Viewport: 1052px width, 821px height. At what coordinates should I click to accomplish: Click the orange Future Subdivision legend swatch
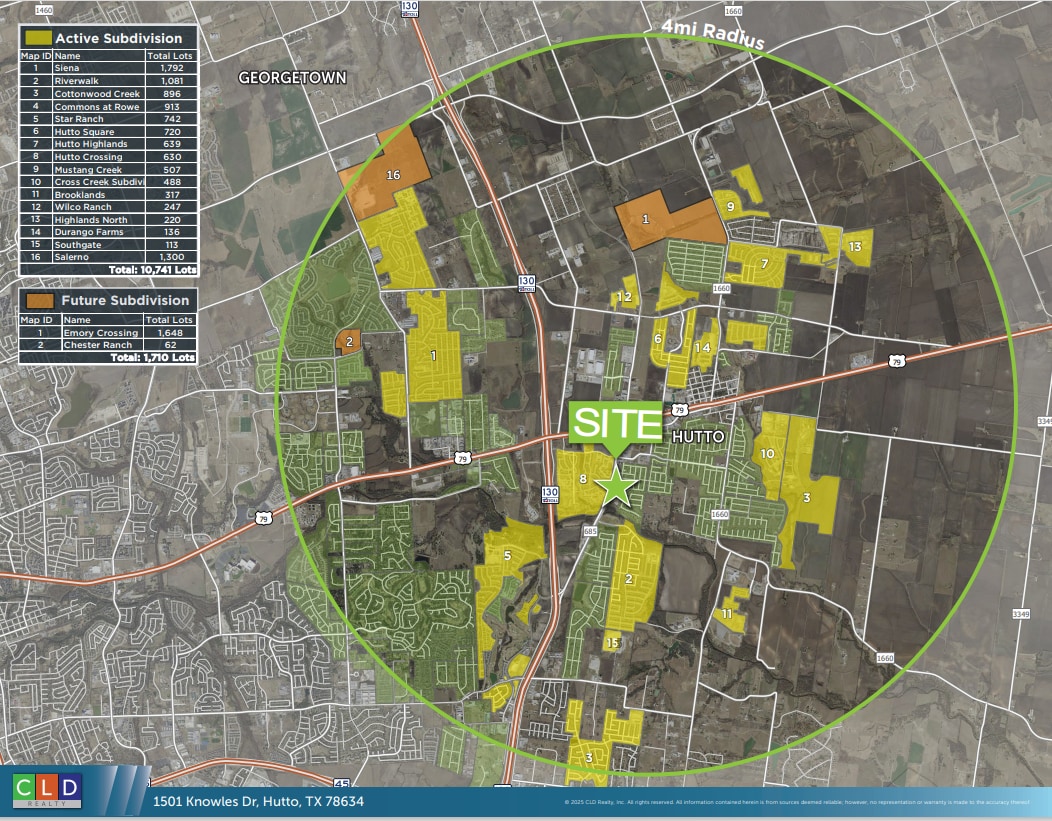point(38,300)
